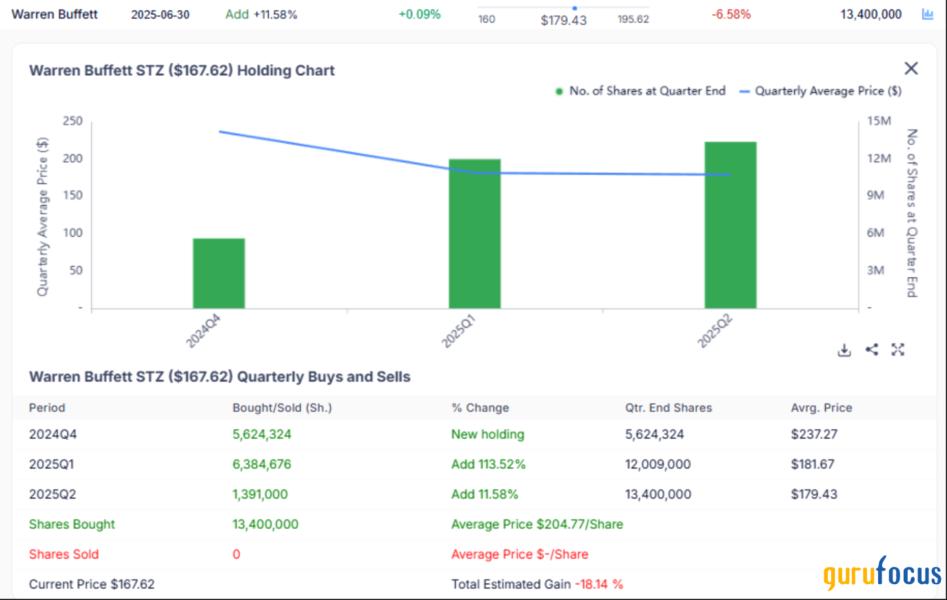Image resolution: width=947 pixels, height=600 pixels.
Task: Click the 2025-06-30 date in top row
Action: pos(160,15)
